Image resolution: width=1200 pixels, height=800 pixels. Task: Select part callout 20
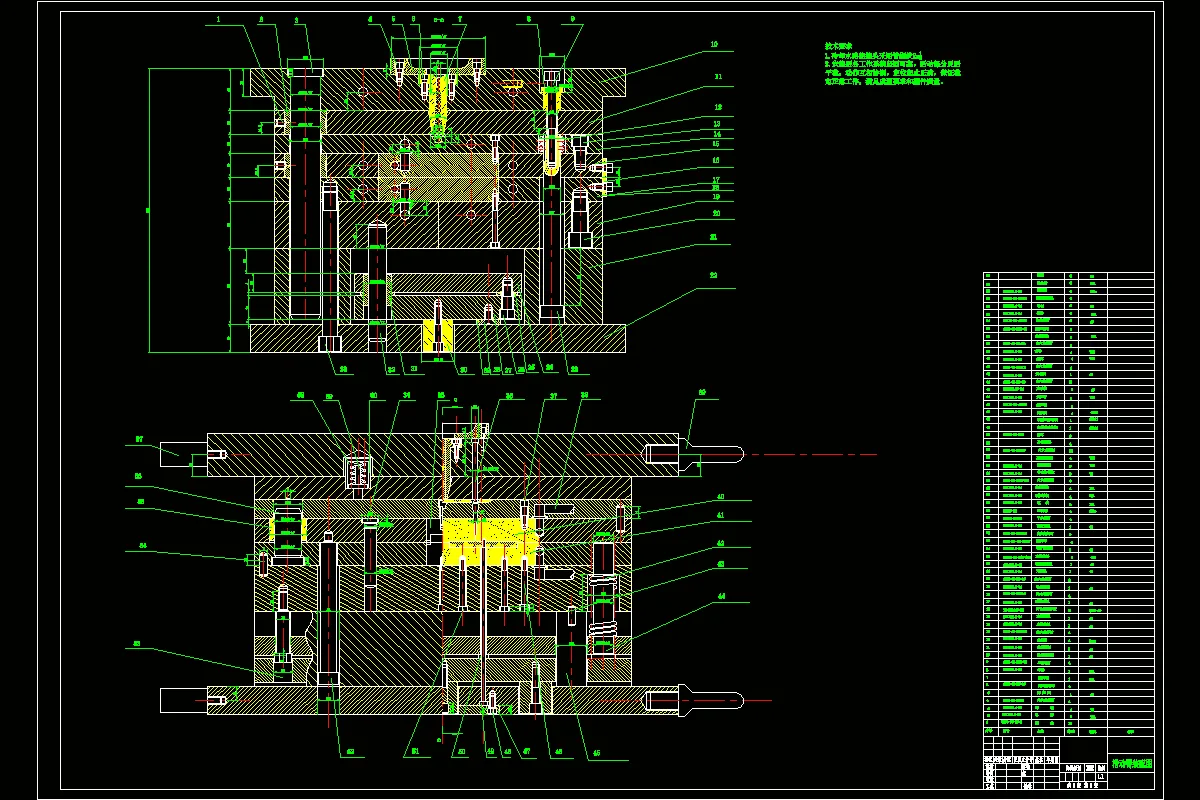716,213
